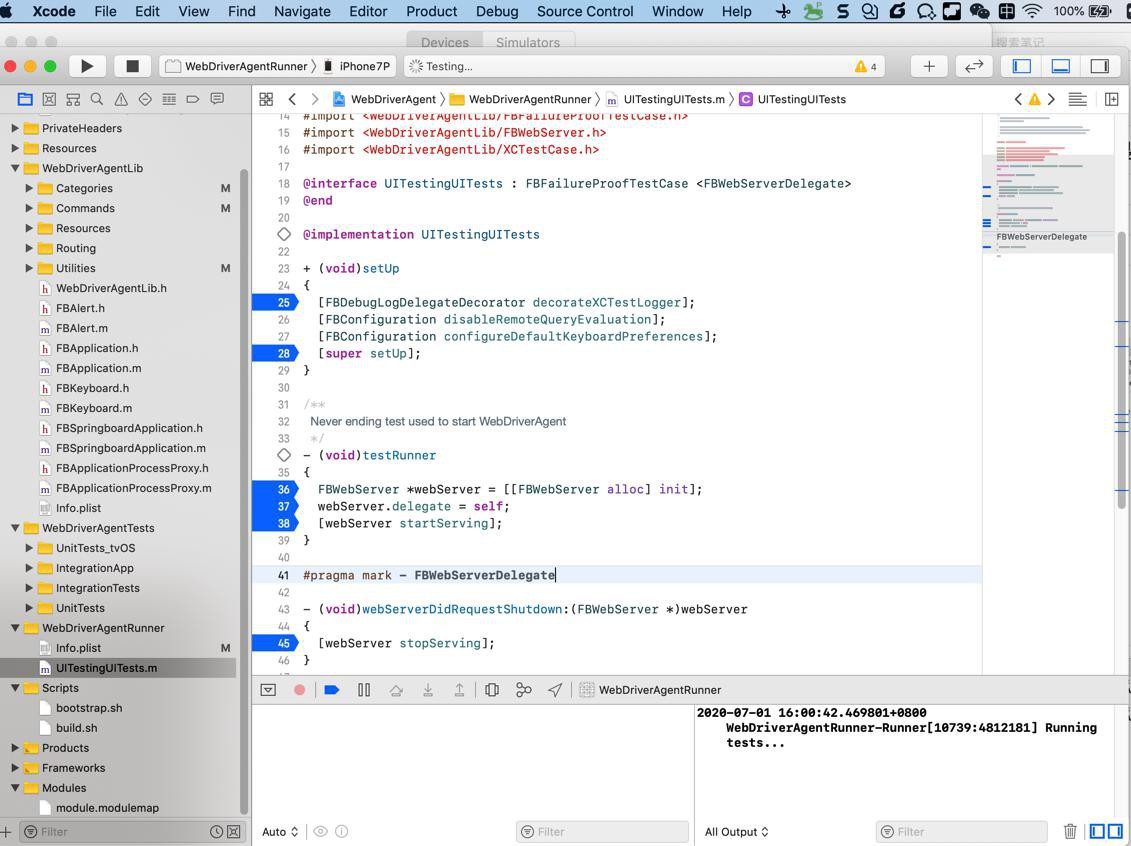Open the Debug menu

click(x=497, y=12)
